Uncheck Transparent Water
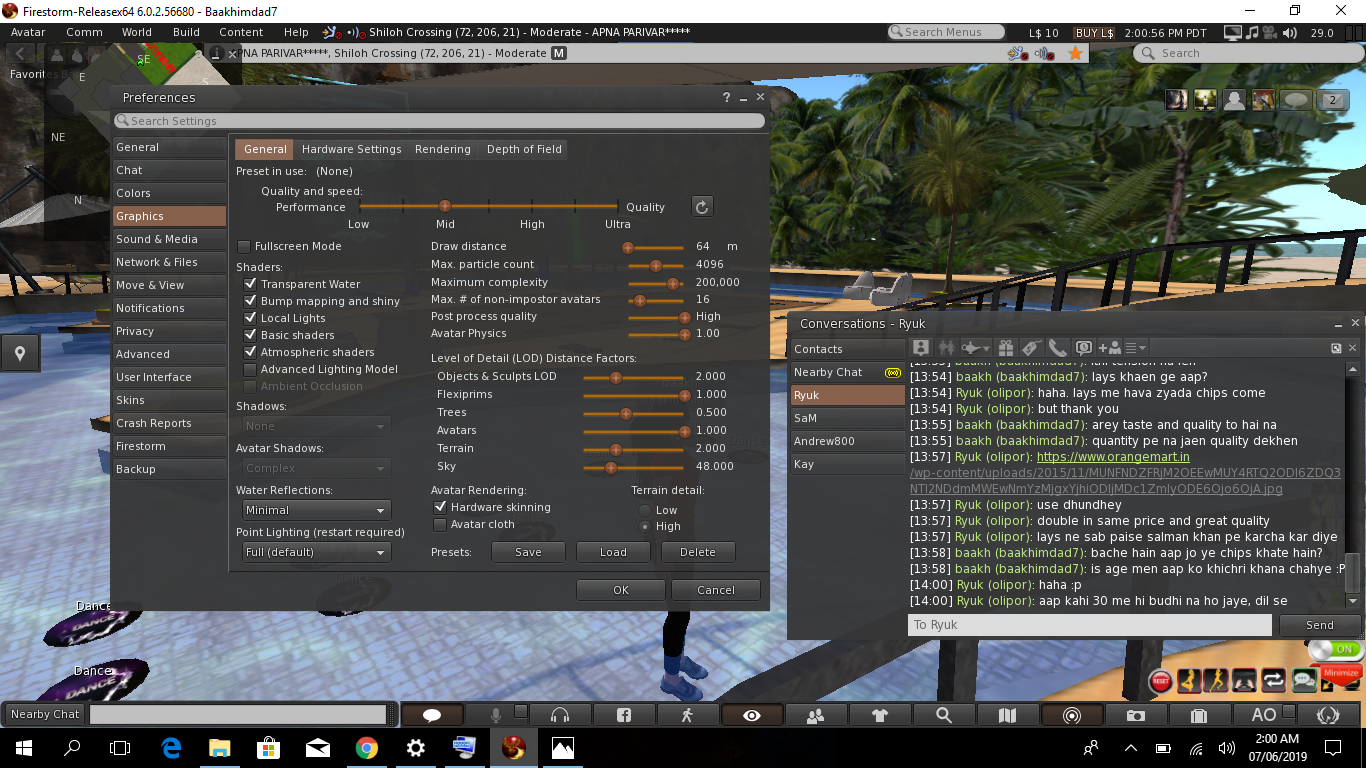 tap(251, 284)
